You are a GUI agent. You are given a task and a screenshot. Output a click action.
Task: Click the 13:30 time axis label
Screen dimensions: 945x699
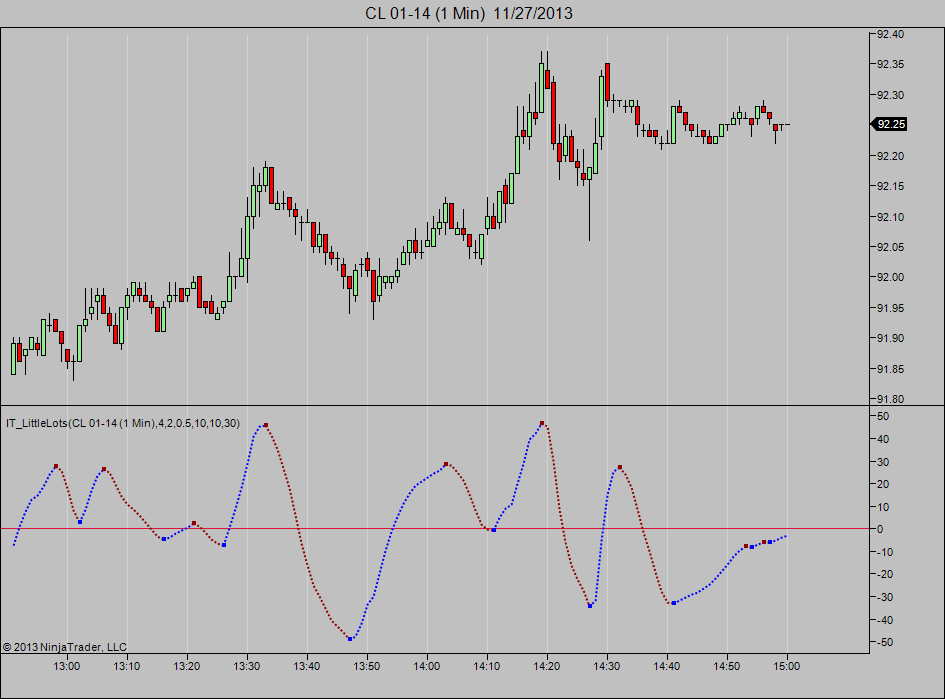[246, 666]
